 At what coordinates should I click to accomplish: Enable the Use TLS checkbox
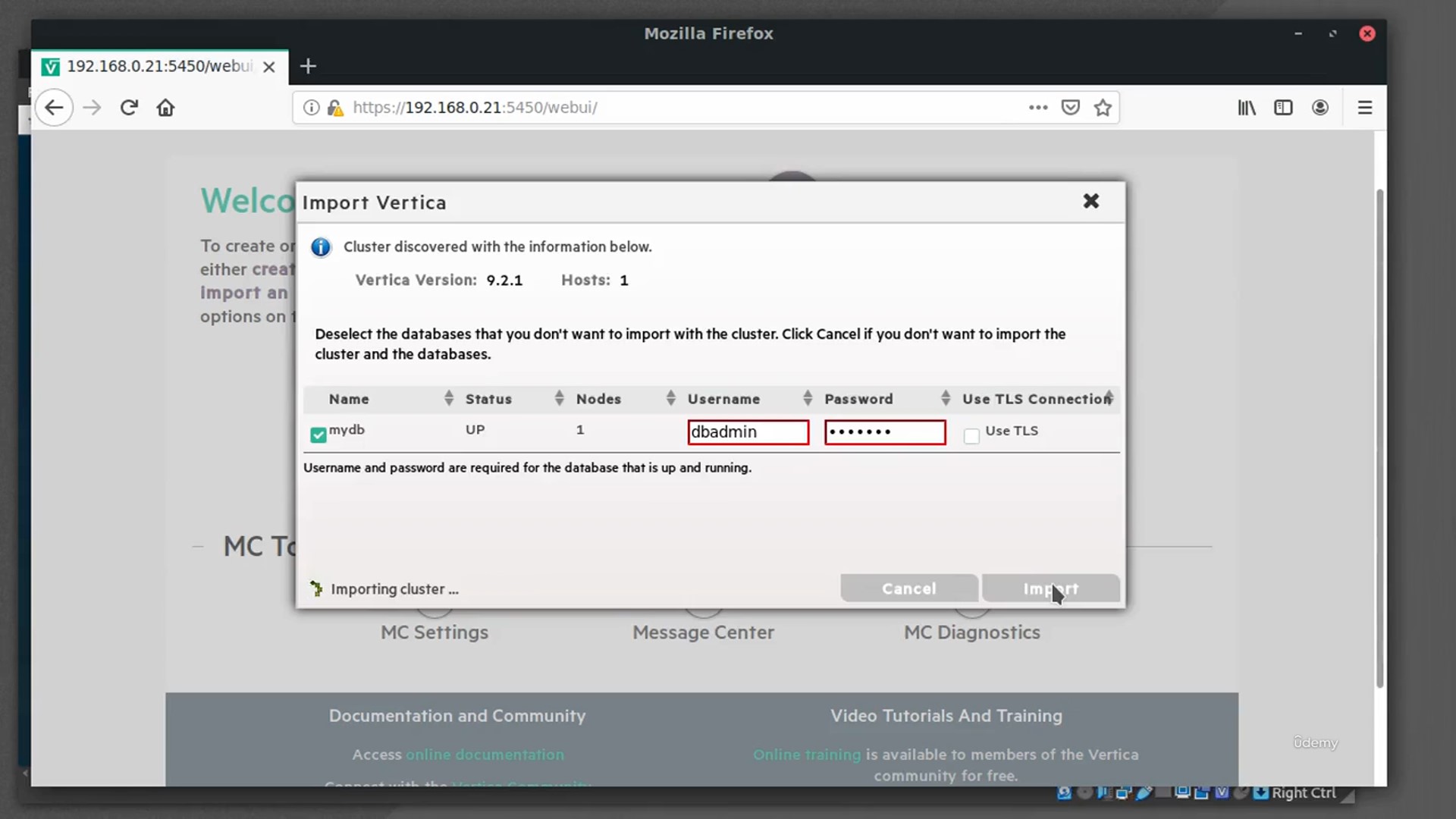pos(971,436)
